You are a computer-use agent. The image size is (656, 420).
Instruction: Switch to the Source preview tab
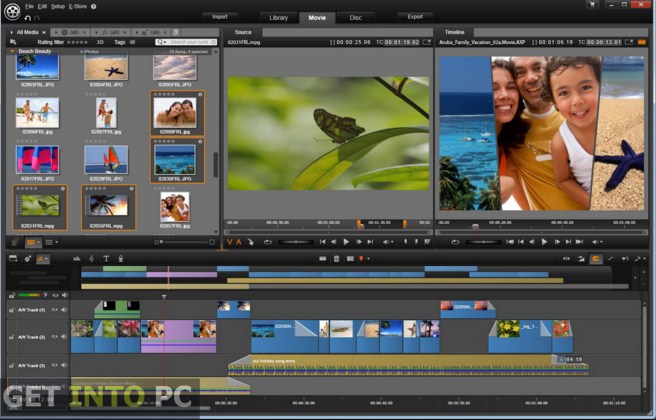pos(243,32)
